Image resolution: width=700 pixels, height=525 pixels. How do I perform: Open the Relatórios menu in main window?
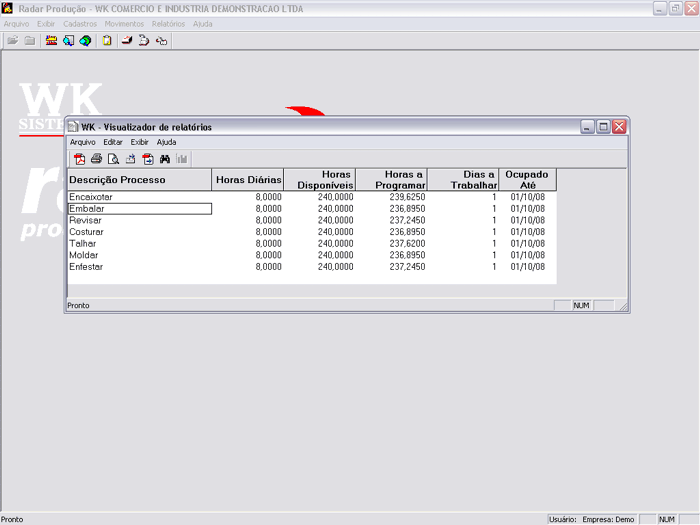168,24
